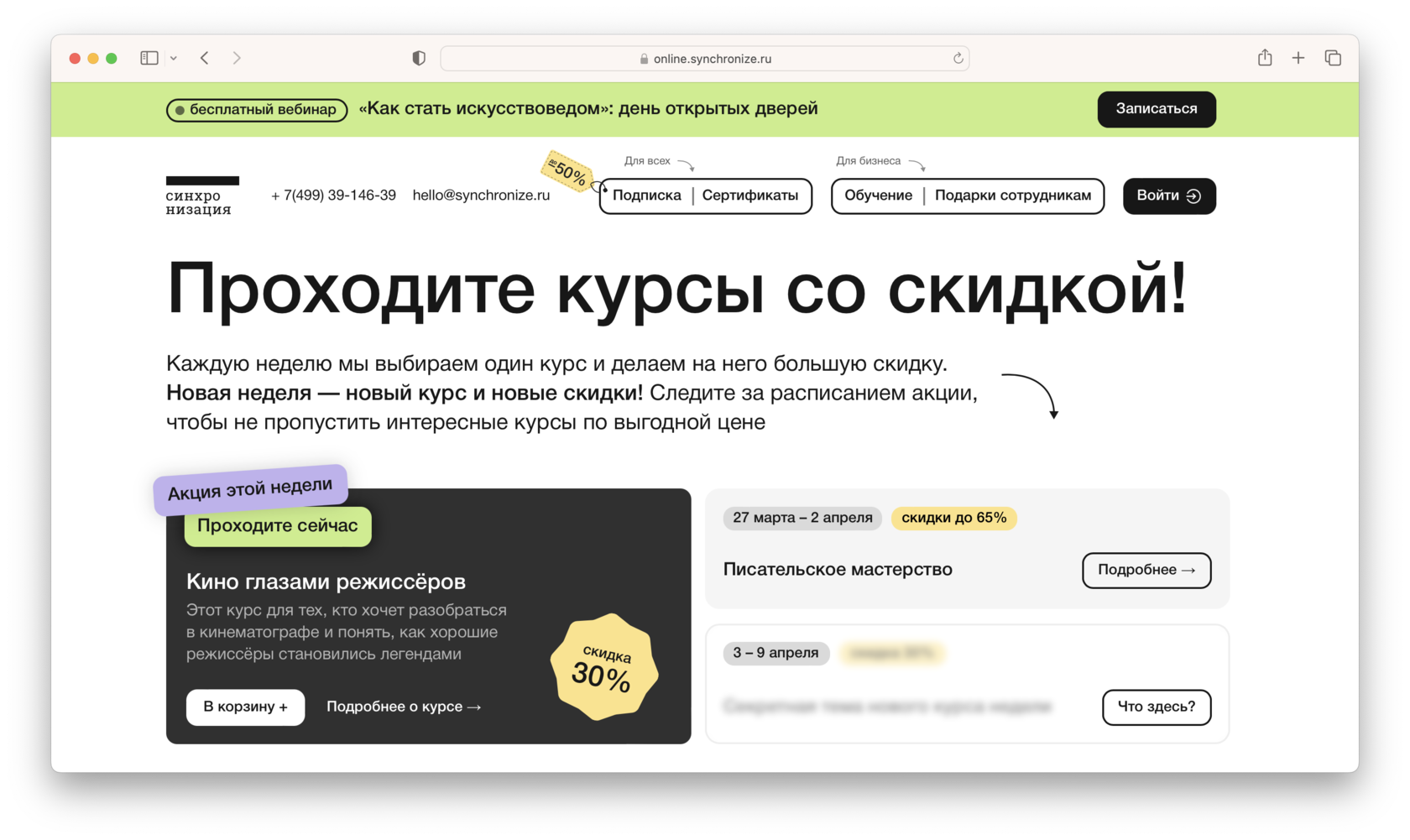Click the yellow 50% discount tag
1410x840 pixels.
click(569, 172)
